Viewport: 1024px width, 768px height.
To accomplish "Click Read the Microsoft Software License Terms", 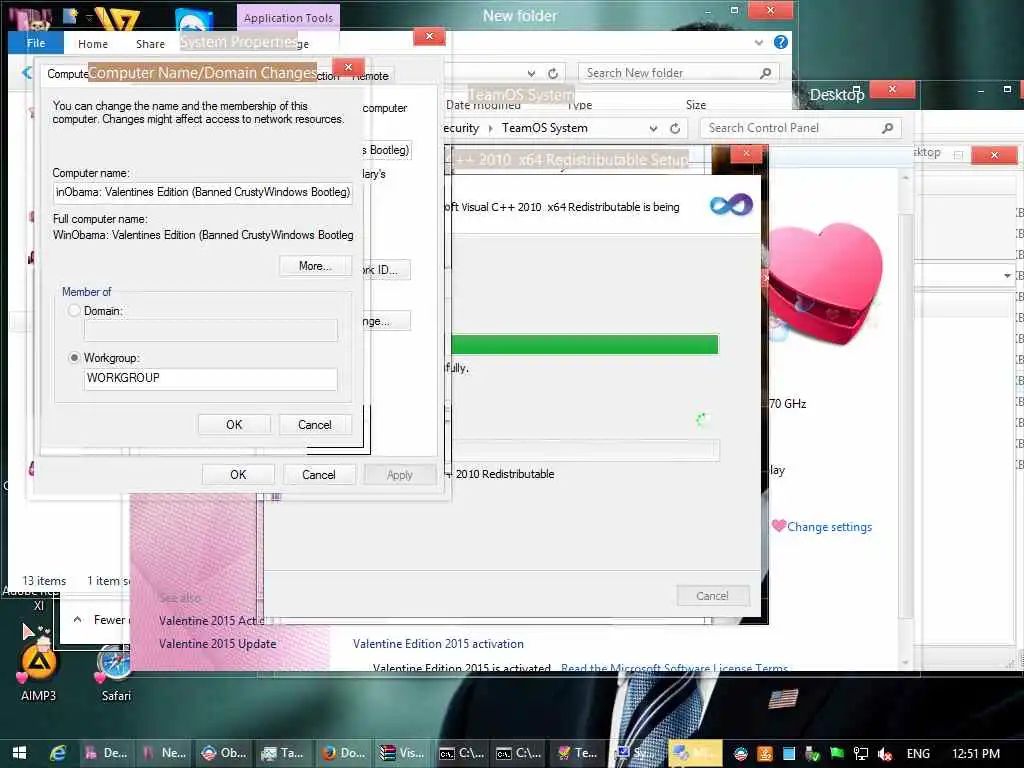I will 675,667.
